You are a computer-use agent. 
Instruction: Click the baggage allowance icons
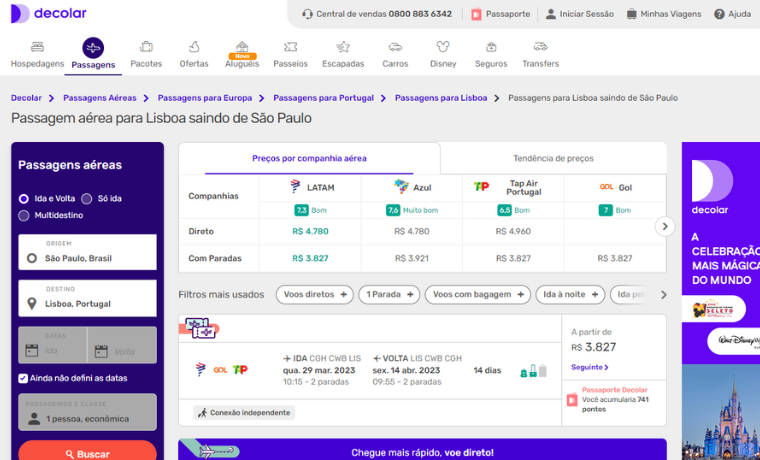point(533,371)
